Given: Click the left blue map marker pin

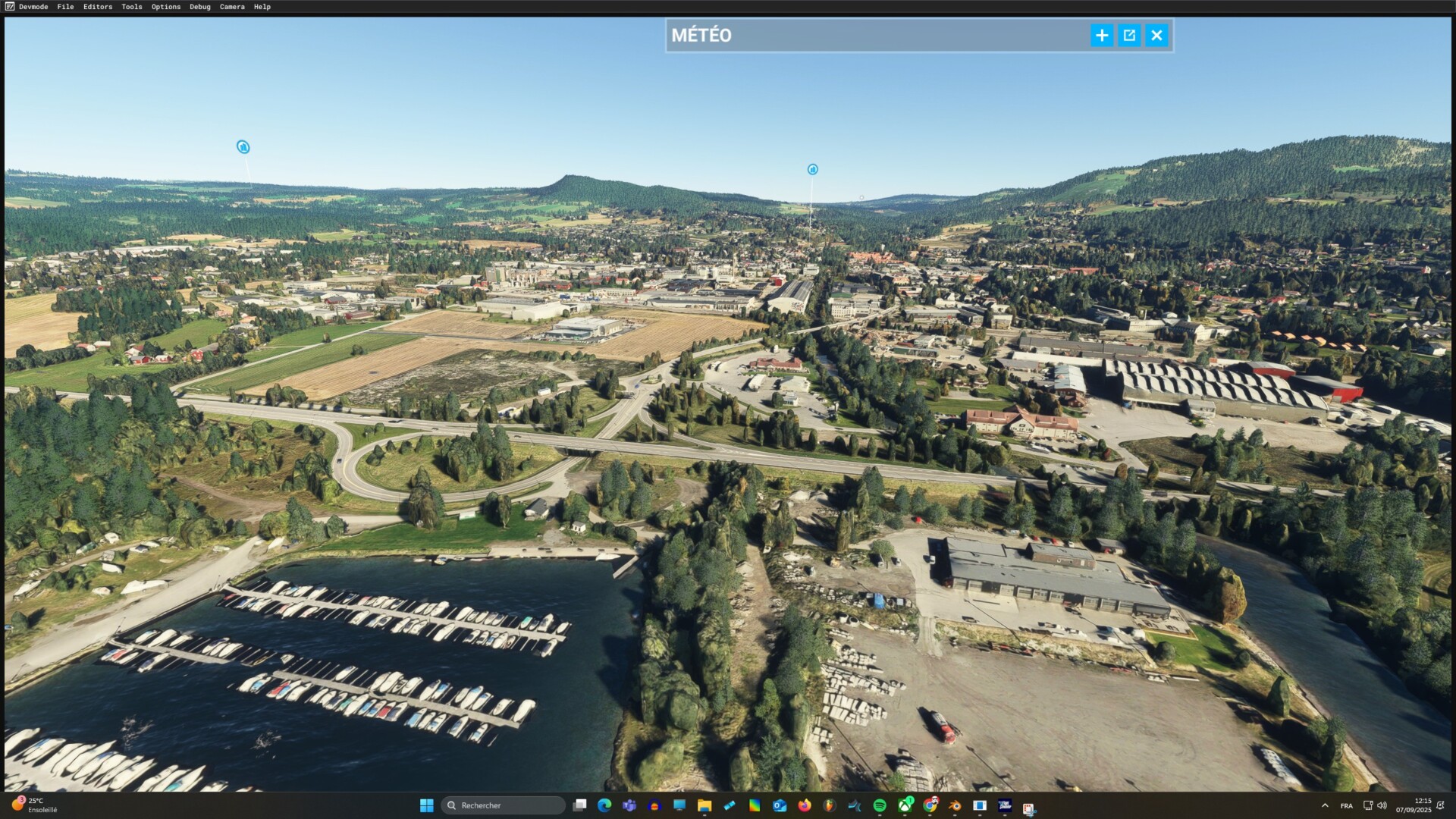Looking at the screenshot, I should click(243, 146).
